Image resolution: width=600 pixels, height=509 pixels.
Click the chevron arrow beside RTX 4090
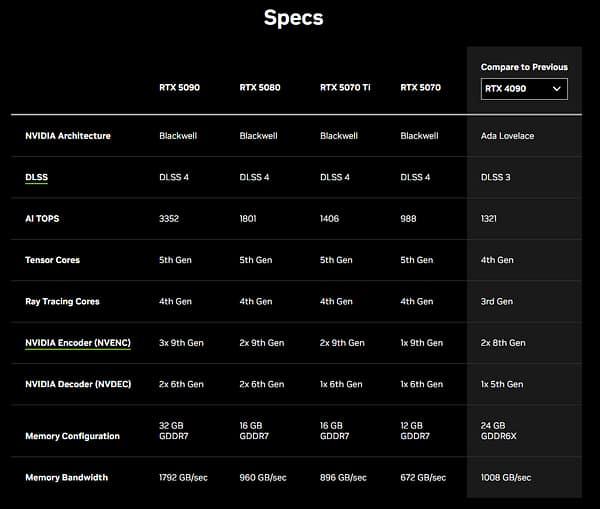557,89
